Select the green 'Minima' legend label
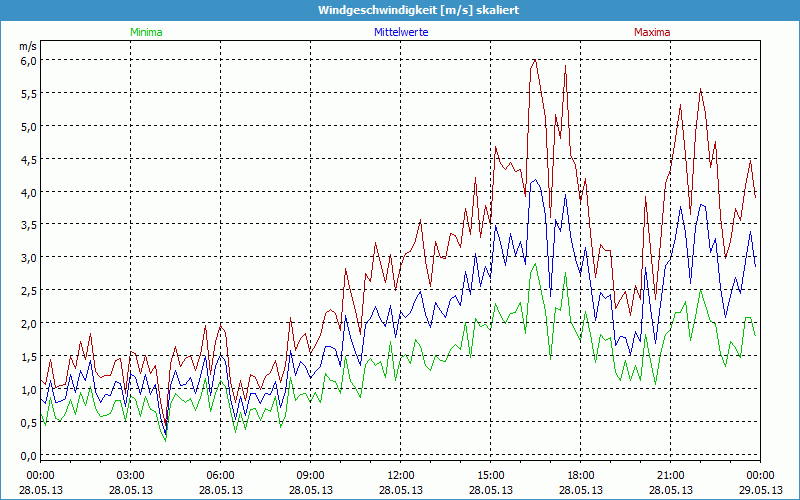Image resolution: width=800 pixels, height=500 pixels. pos(146,32)
